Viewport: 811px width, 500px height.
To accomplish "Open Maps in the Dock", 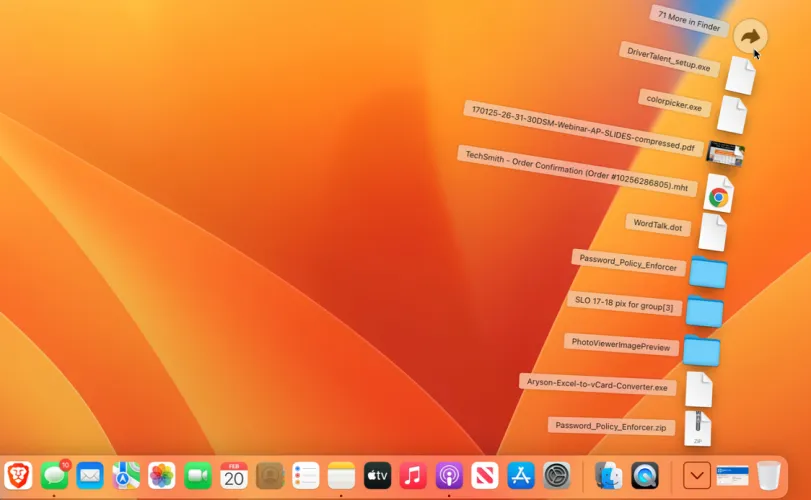I will click(126, 475).
